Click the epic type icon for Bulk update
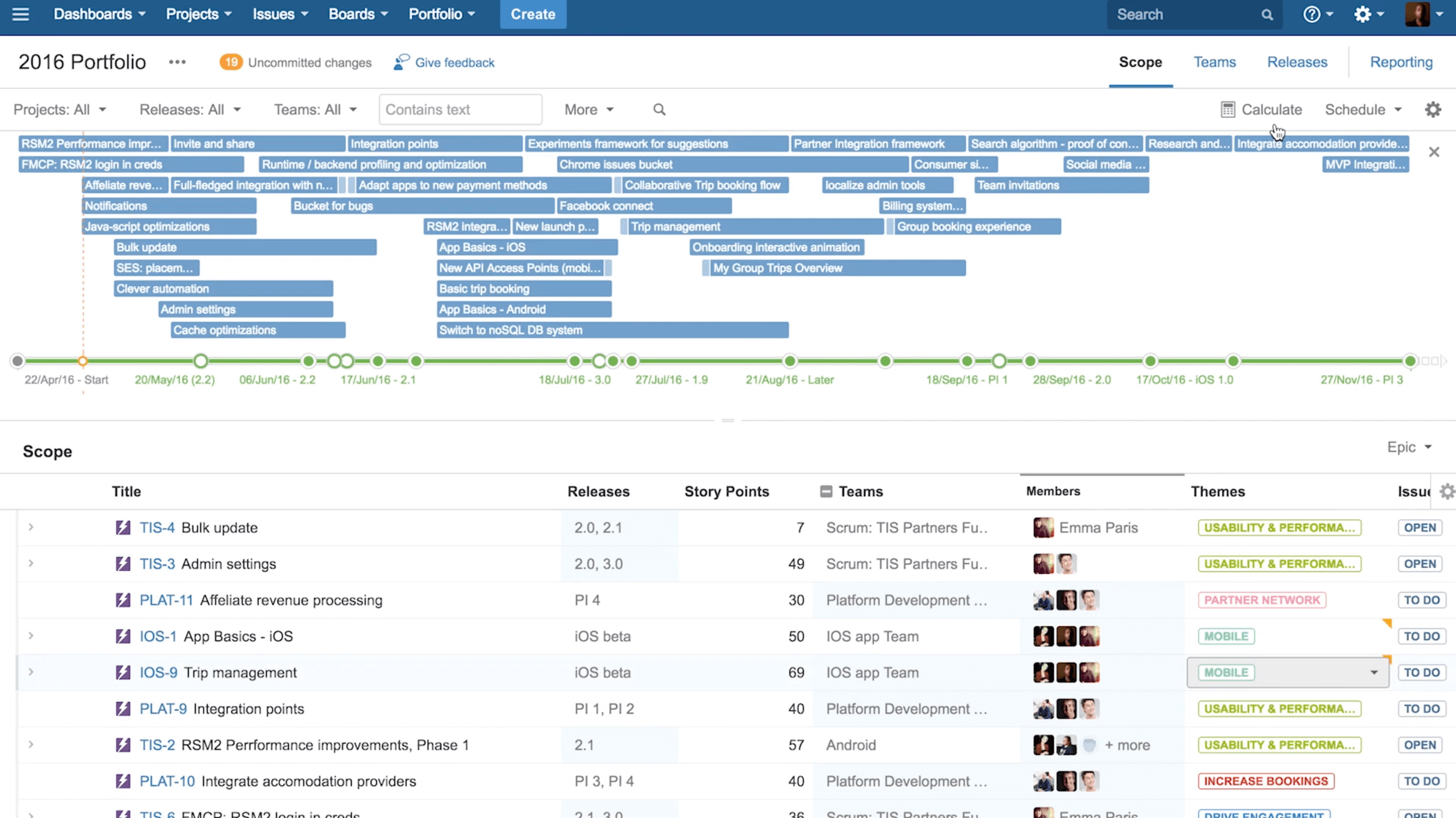Screen dimensions: 1456x818 pos(122,527)
